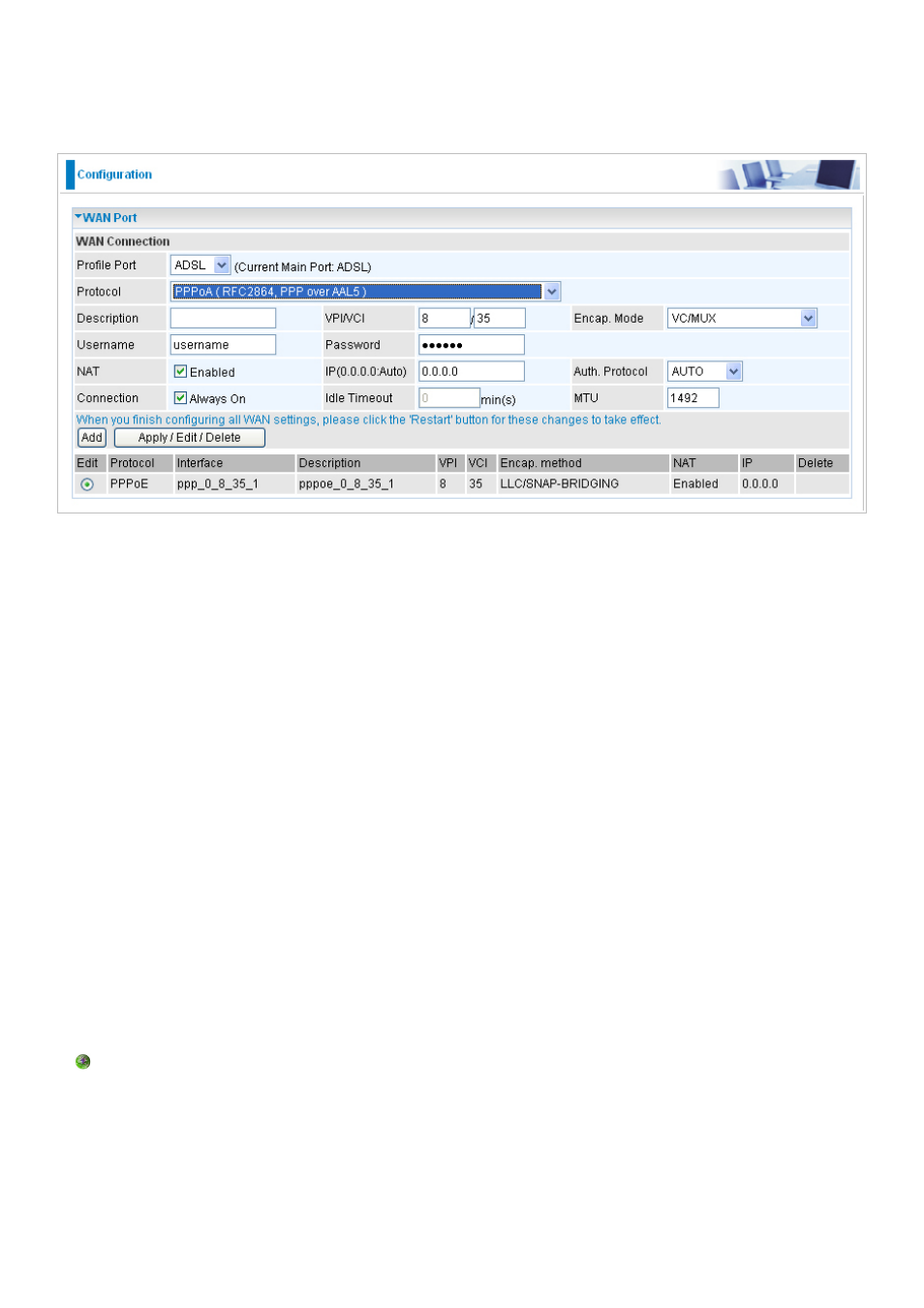Click the WAN Connection section title
The height and width of the screenshot is (1308, 924).
(123, 242)
